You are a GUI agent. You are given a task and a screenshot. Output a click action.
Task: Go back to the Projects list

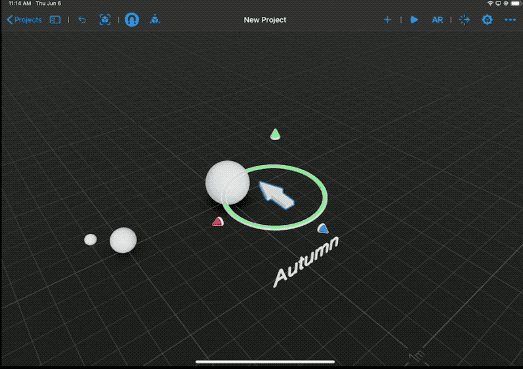coord(24,20)
